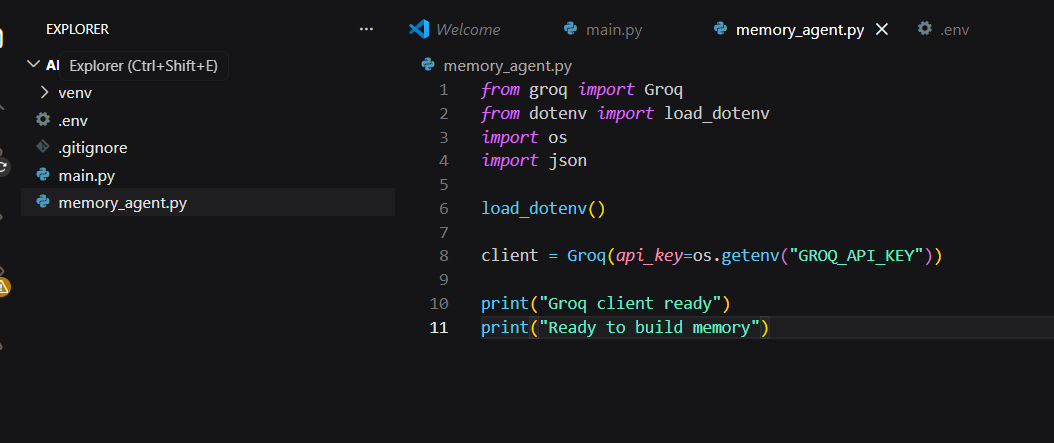The height and width of the screenshot is (443, 1054).
Task: Click the EXPLORER panel title
Action: (x=77, y=30)
